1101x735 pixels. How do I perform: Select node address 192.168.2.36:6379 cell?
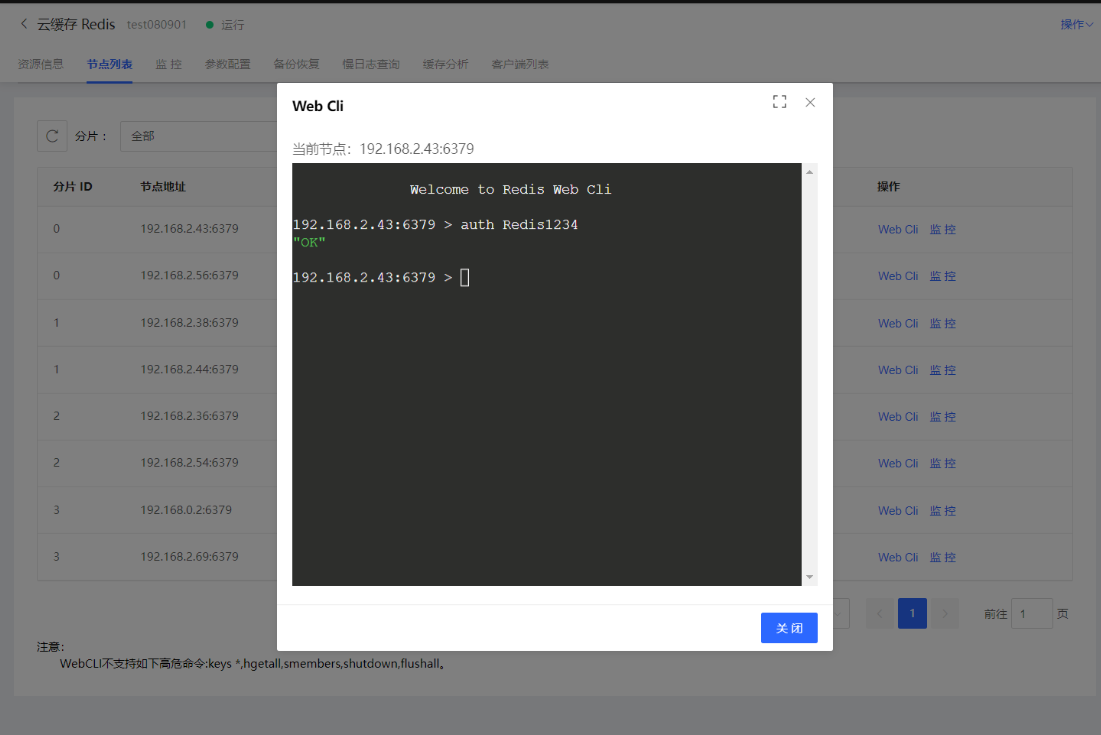(x=190, y=416)
